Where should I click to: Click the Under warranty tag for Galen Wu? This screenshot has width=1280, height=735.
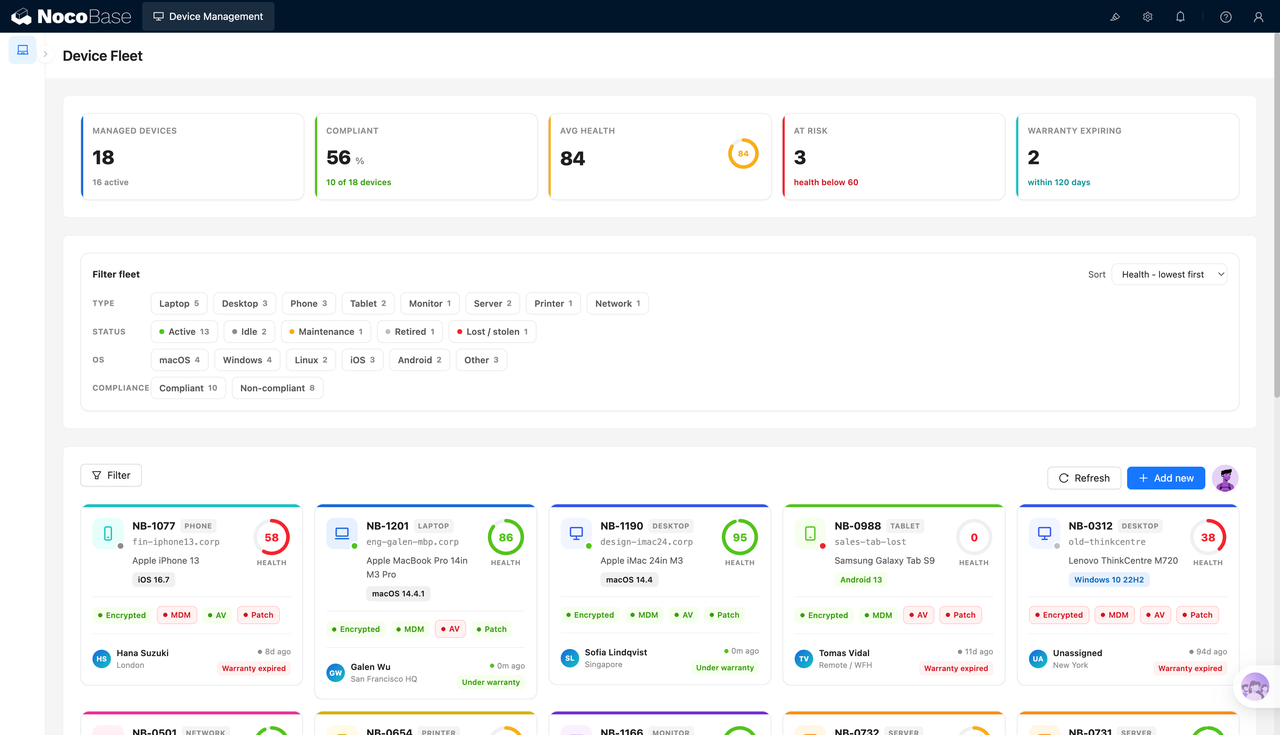point(491,682)
